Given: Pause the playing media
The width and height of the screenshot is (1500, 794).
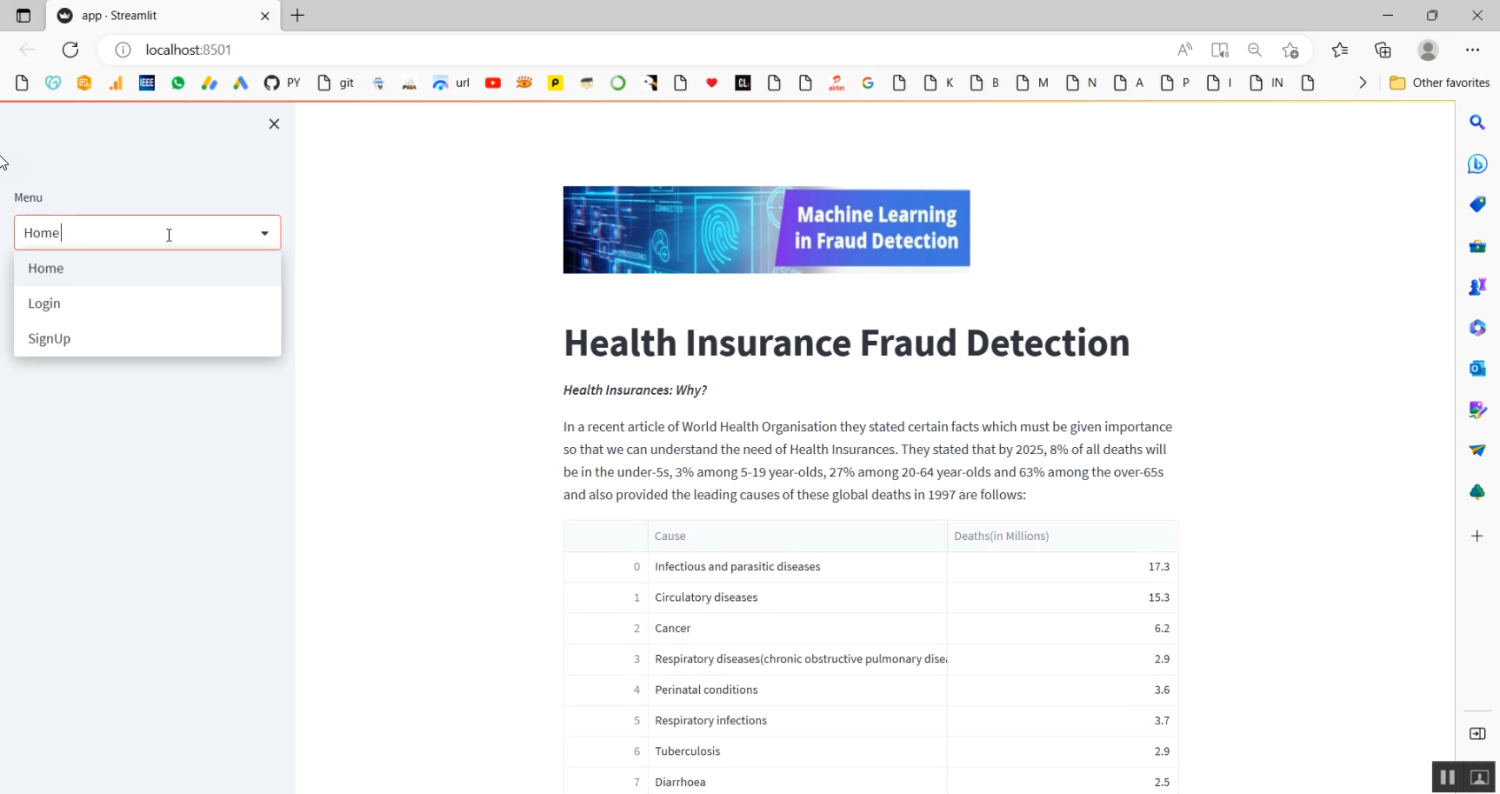Looking at the screenshot, I should 1447,776.
